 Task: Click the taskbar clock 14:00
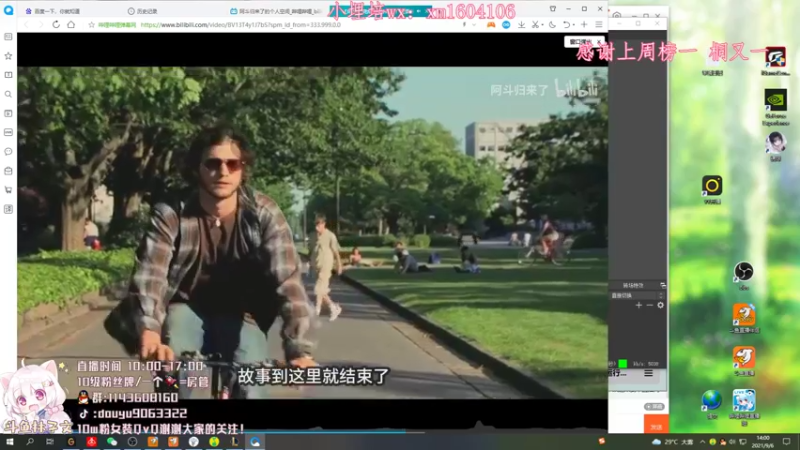point(763,442)
